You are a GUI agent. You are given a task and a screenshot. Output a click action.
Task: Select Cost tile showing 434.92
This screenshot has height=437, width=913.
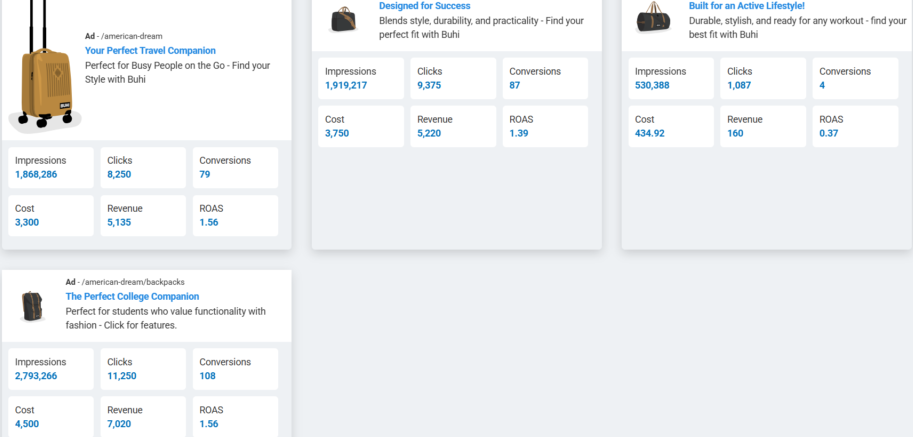tap(671, 126)
